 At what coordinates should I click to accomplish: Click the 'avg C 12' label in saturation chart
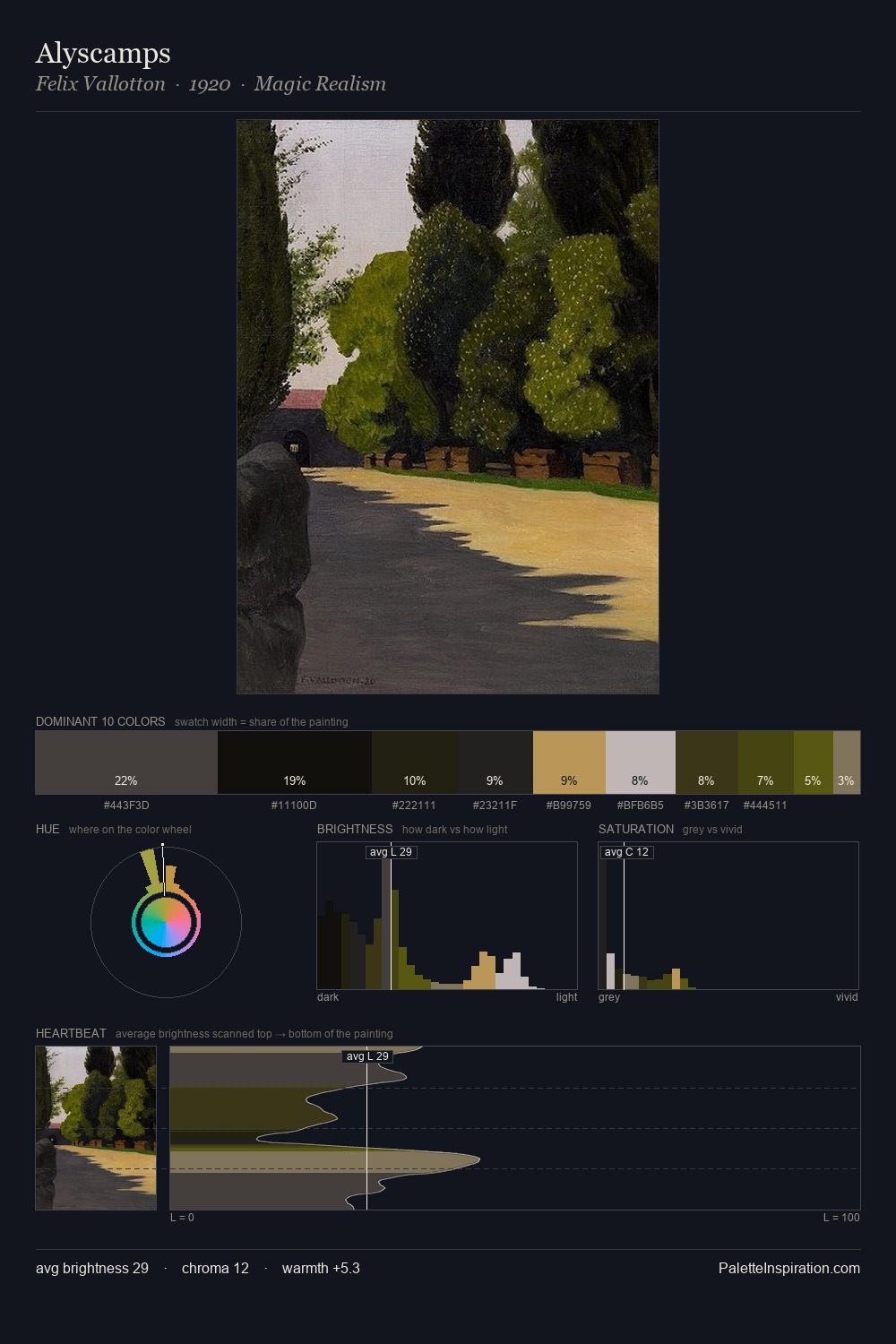click(x=626, y=852)
